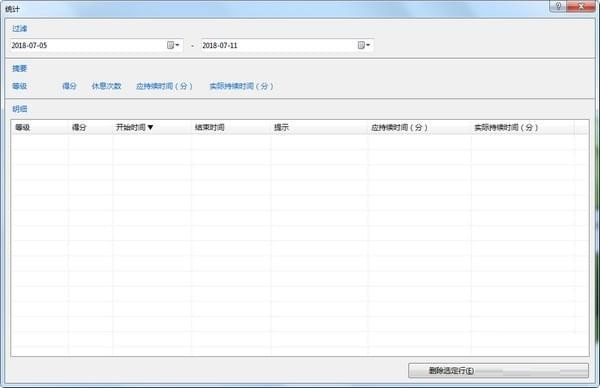
Task: Click the 休息次数 summary label
Action: click(x=106, y=86)
